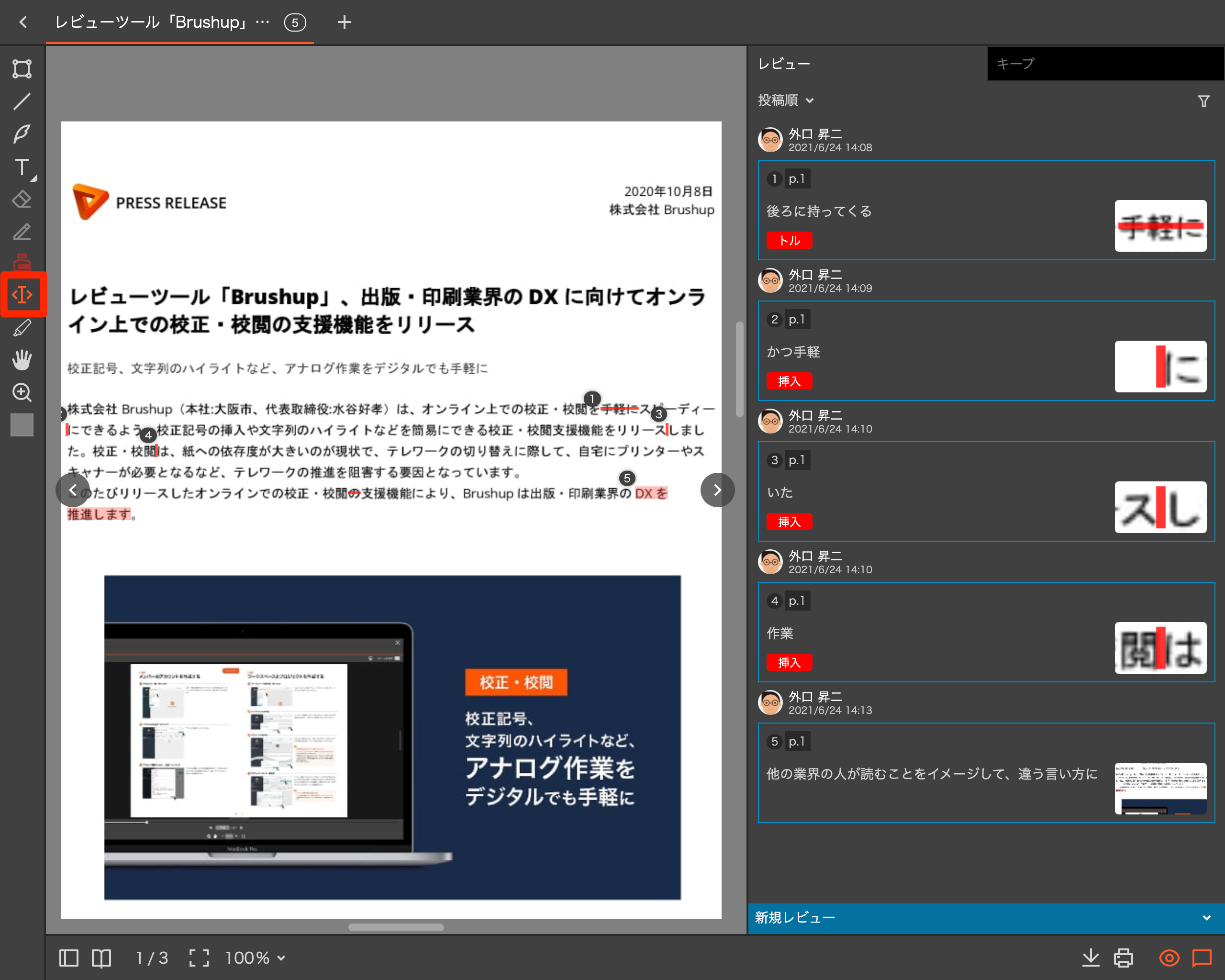Screen dimensions: 1225x980
Task: Expand the 新規レビュー panel
Action: 986,918
